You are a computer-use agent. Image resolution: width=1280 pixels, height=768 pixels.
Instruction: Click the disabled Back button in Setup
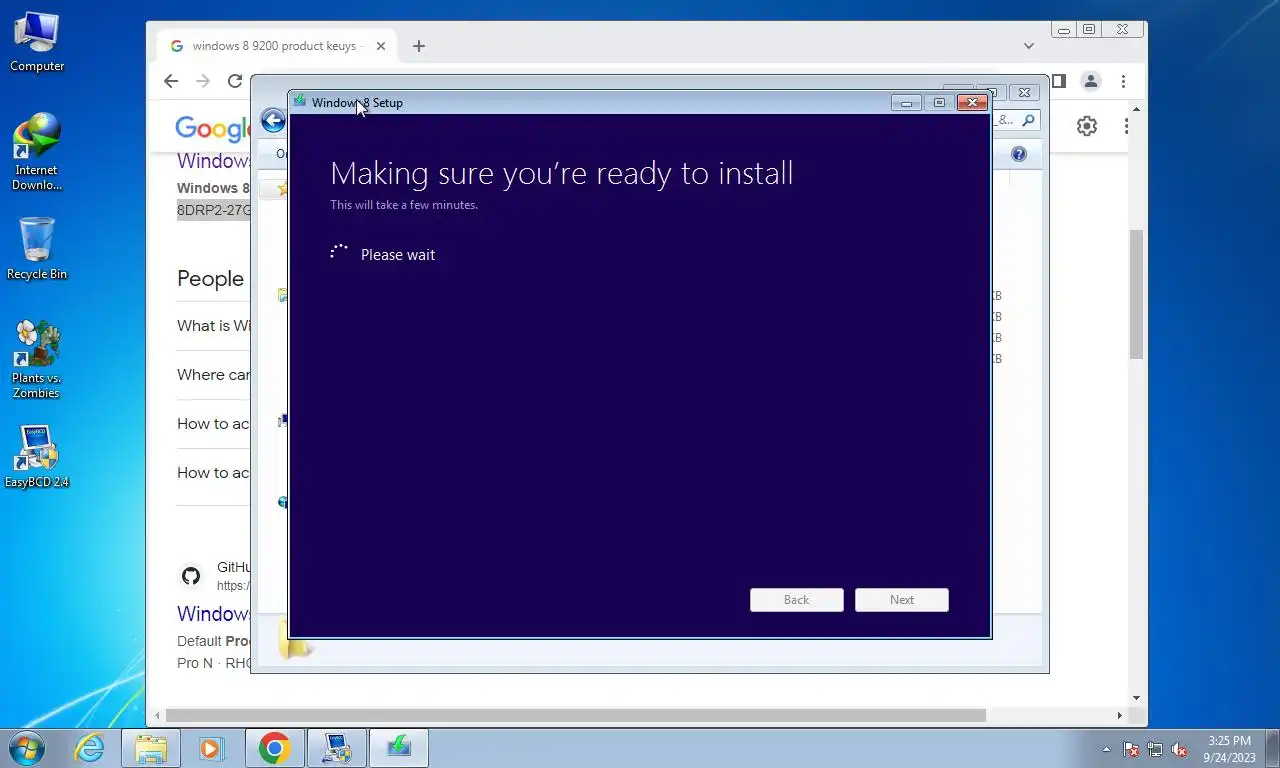tap(797, 600)
